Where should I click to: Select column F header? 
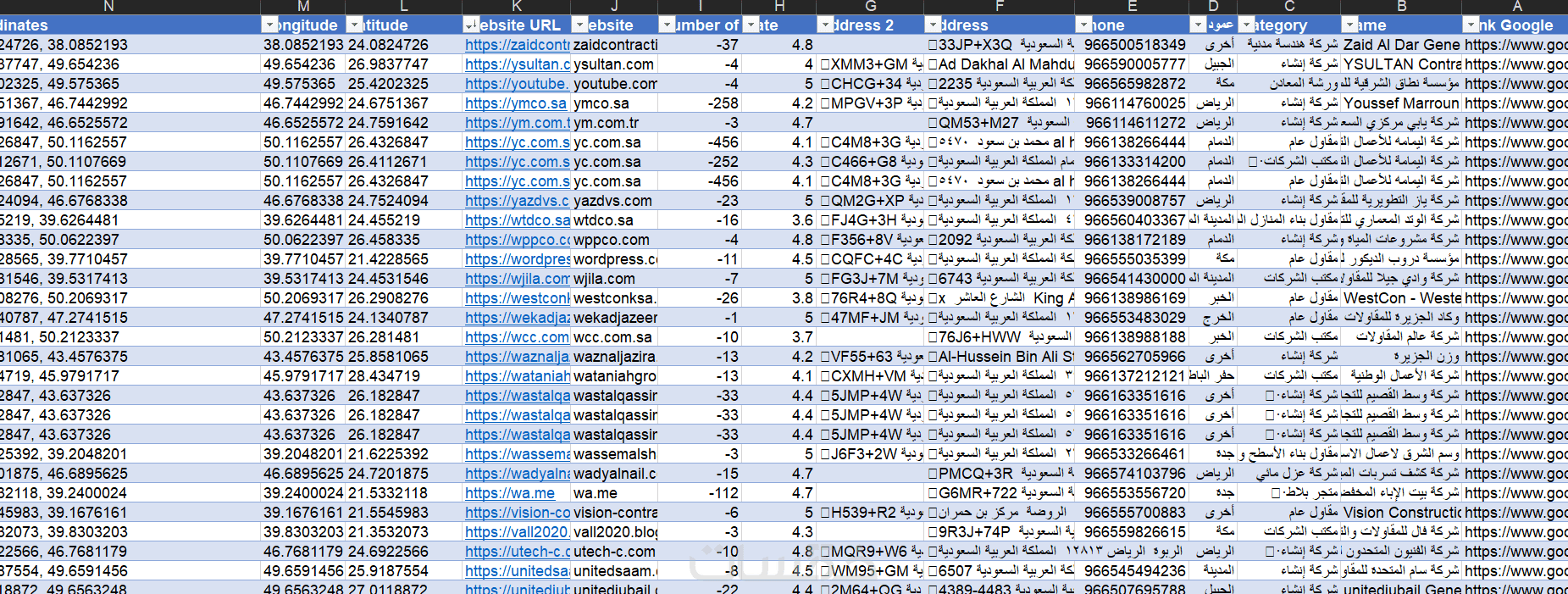coord(999,7)
